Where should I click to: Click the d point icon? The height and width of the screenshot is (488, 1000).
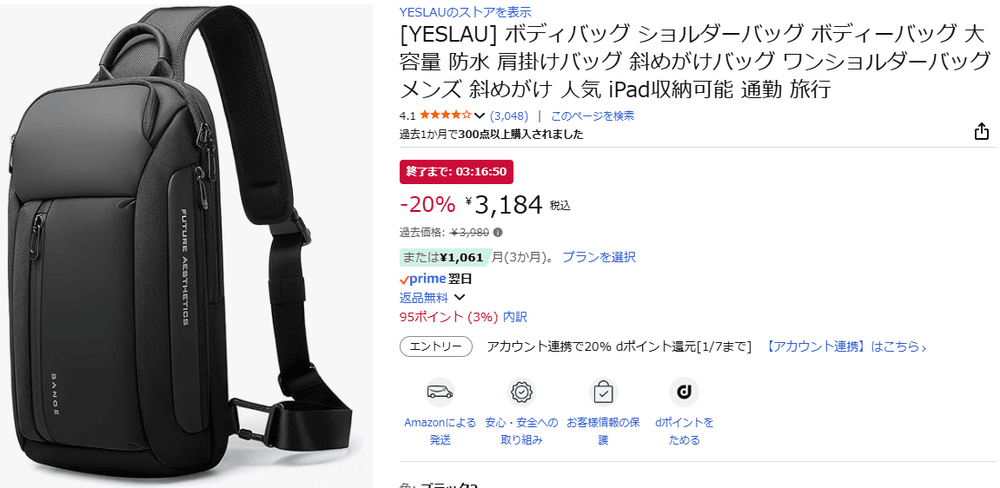pyautogui.click(x=684, y=392)
